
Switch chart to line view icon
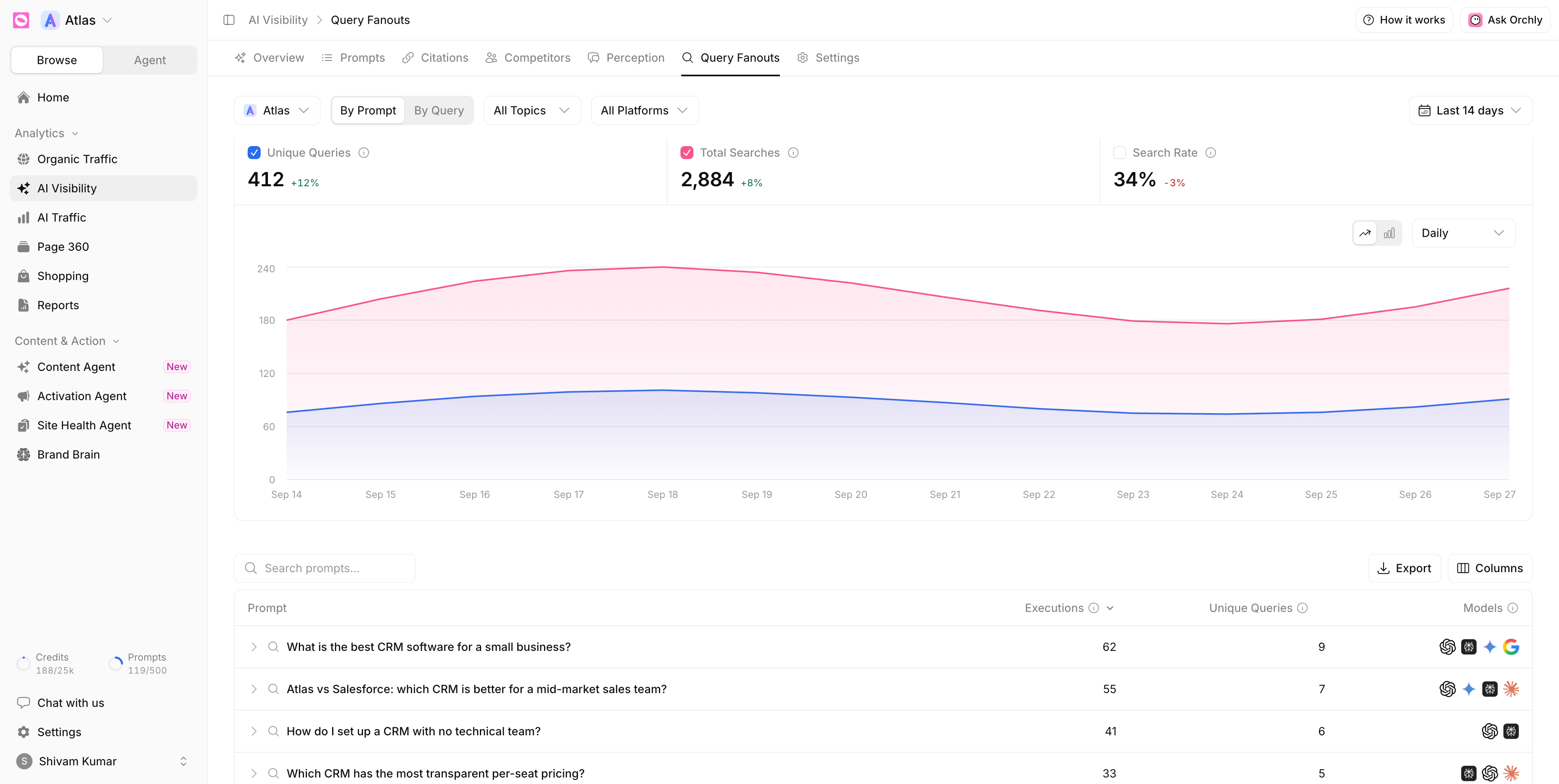pyautogui.click(x=1365, y=233)
